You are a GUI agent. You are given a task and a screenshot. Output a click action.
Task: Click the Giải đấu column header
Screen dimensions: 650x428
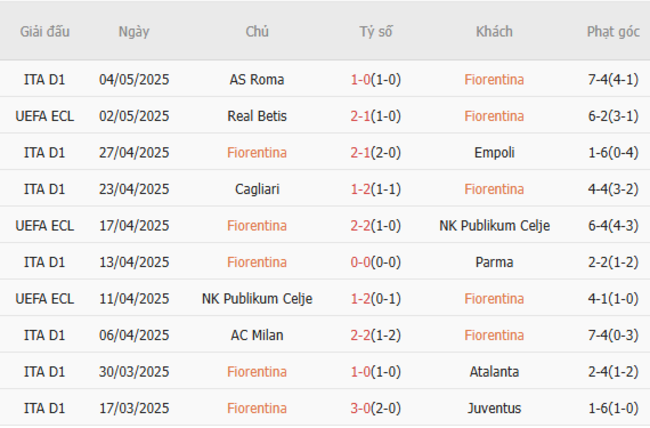coord(45,31)
